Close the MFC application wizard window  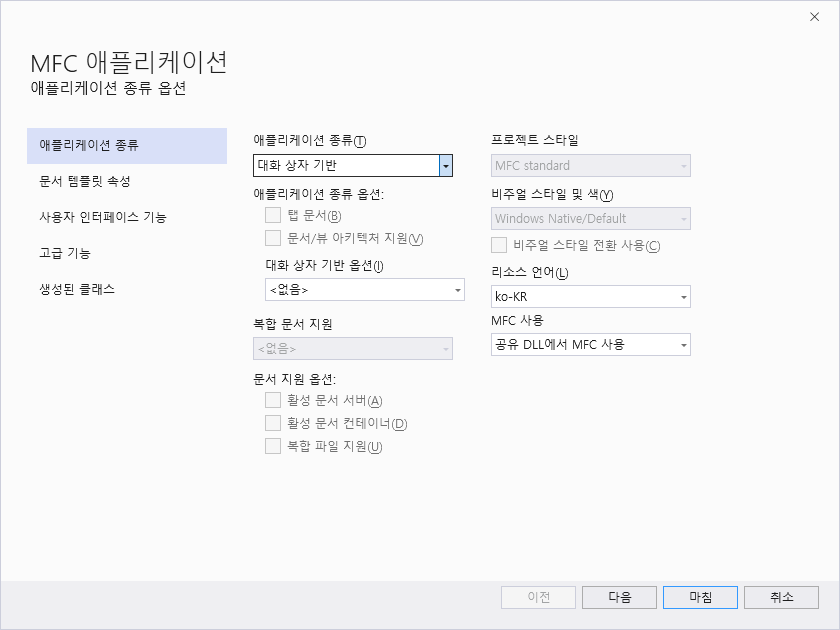coord(814,17)
